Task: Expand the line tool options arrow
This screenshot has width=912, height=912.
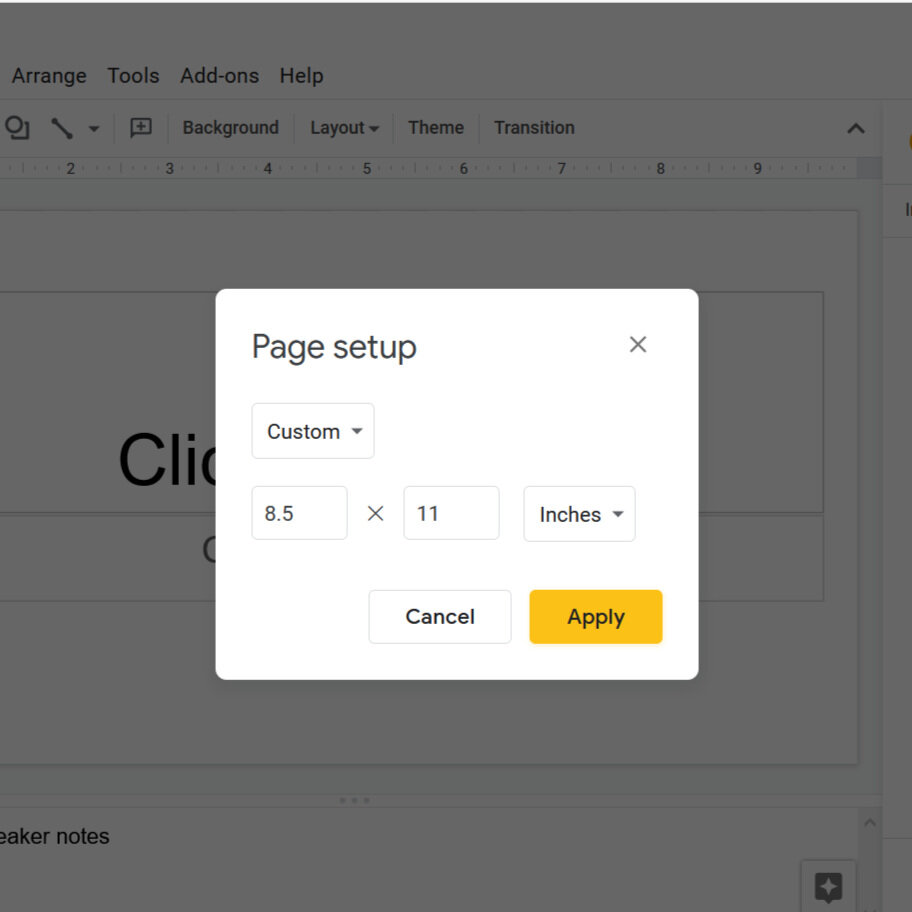Action: (x=94, y=129)
